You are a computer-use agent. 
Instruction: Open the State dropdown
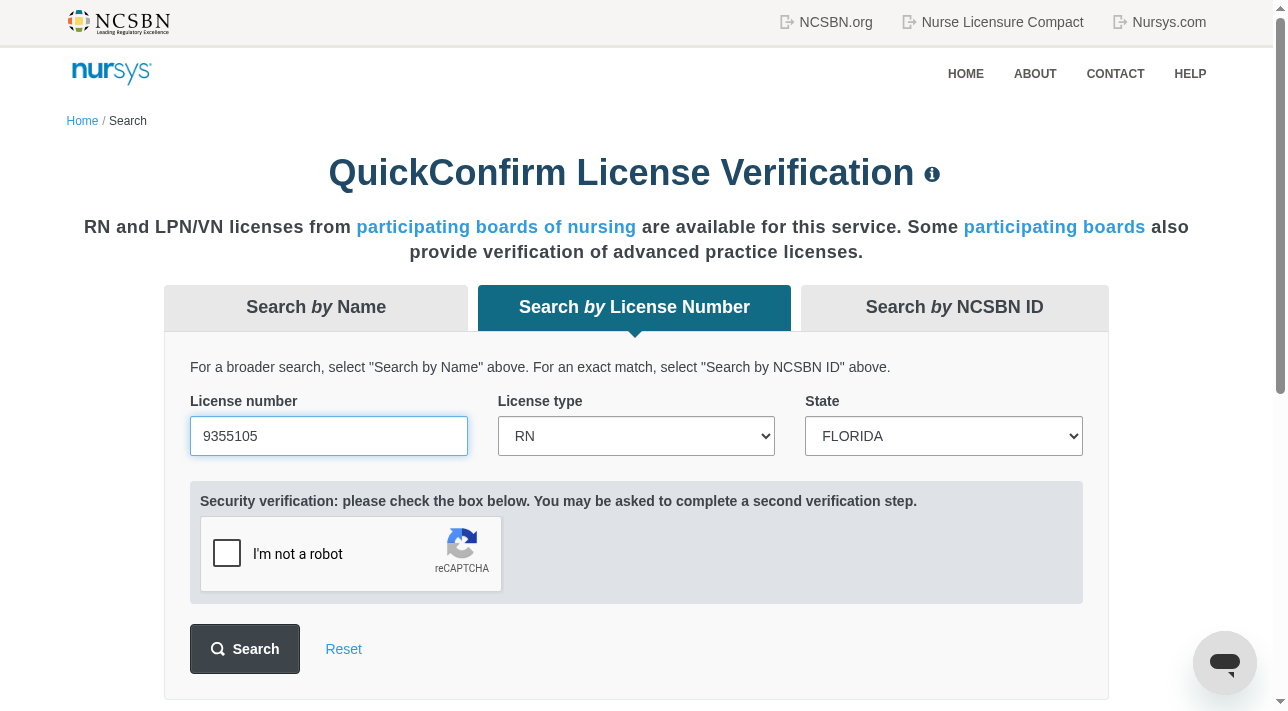[944, 436]
